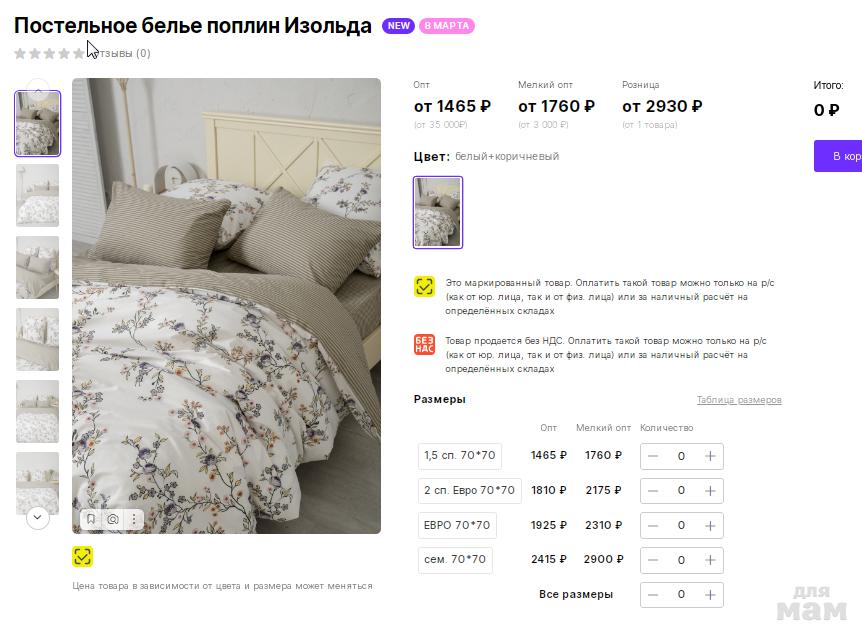The height and width of the screenshot is (635, 862).
Task: Click the pink '8 МАРТА' badge
Action: tap(447, 26)
